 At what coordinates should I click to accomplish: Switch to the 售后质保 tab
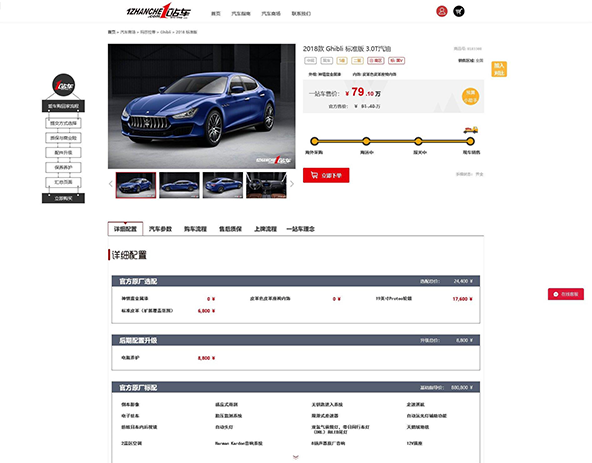[230, 229]
